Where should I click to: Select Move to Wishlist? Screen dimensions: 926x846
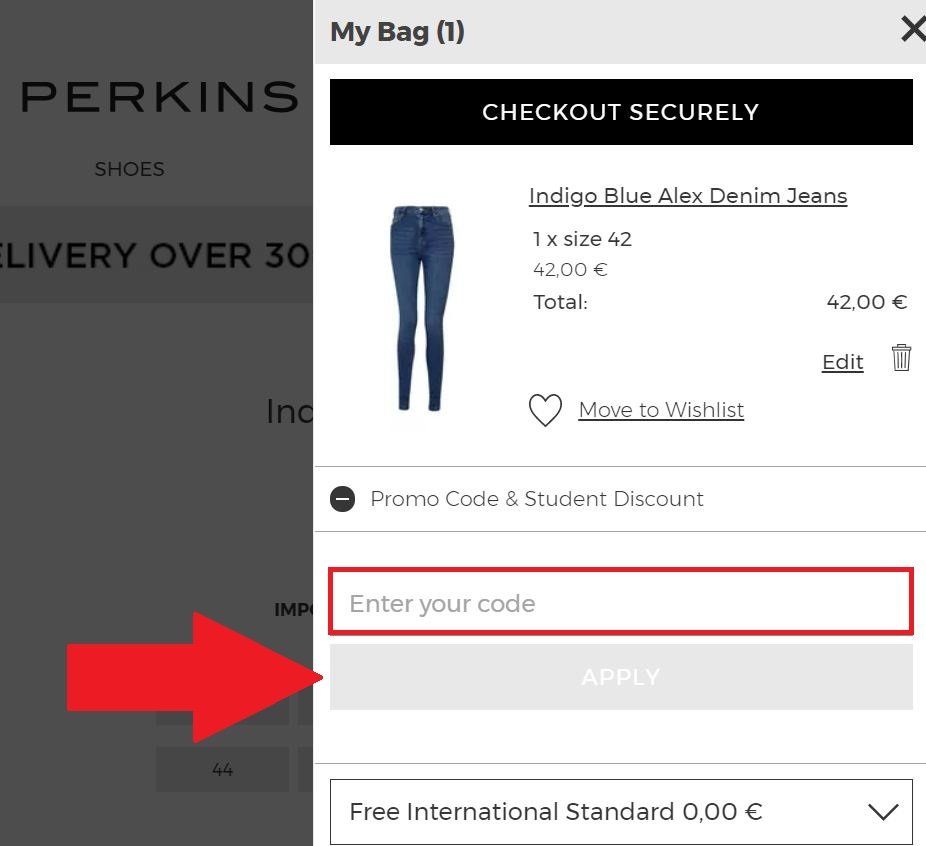coord(661,410)
